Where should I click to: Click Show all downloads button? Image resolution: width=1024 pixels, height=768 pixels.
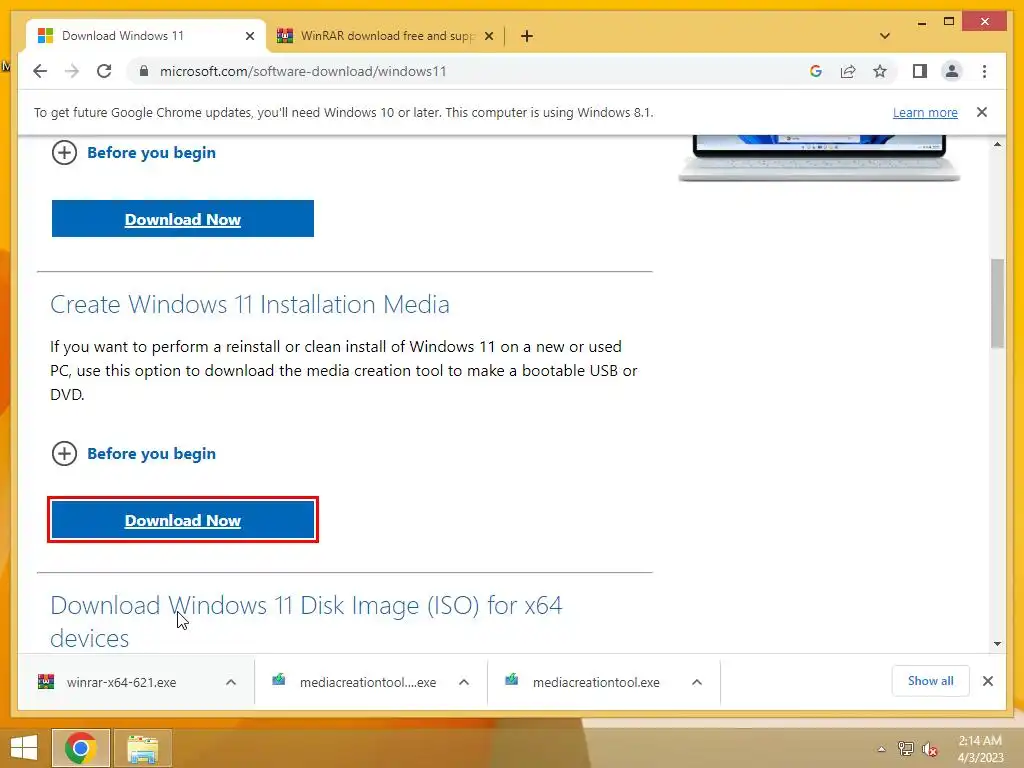tap(930, 681)
